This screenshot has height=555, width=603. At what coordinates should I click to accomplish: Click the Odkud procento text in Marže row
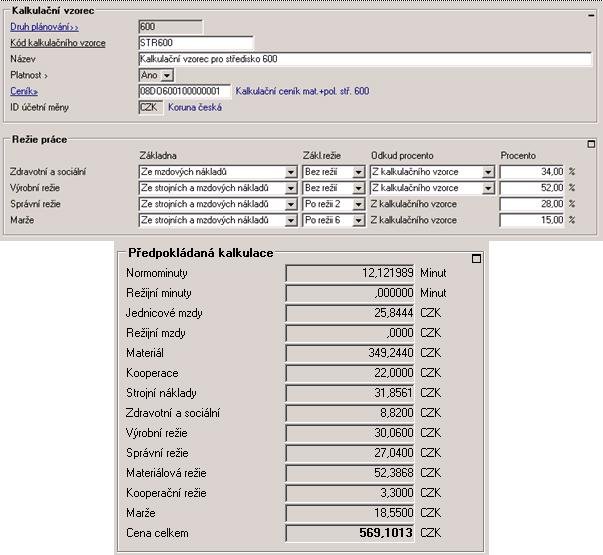pos(414,220)
